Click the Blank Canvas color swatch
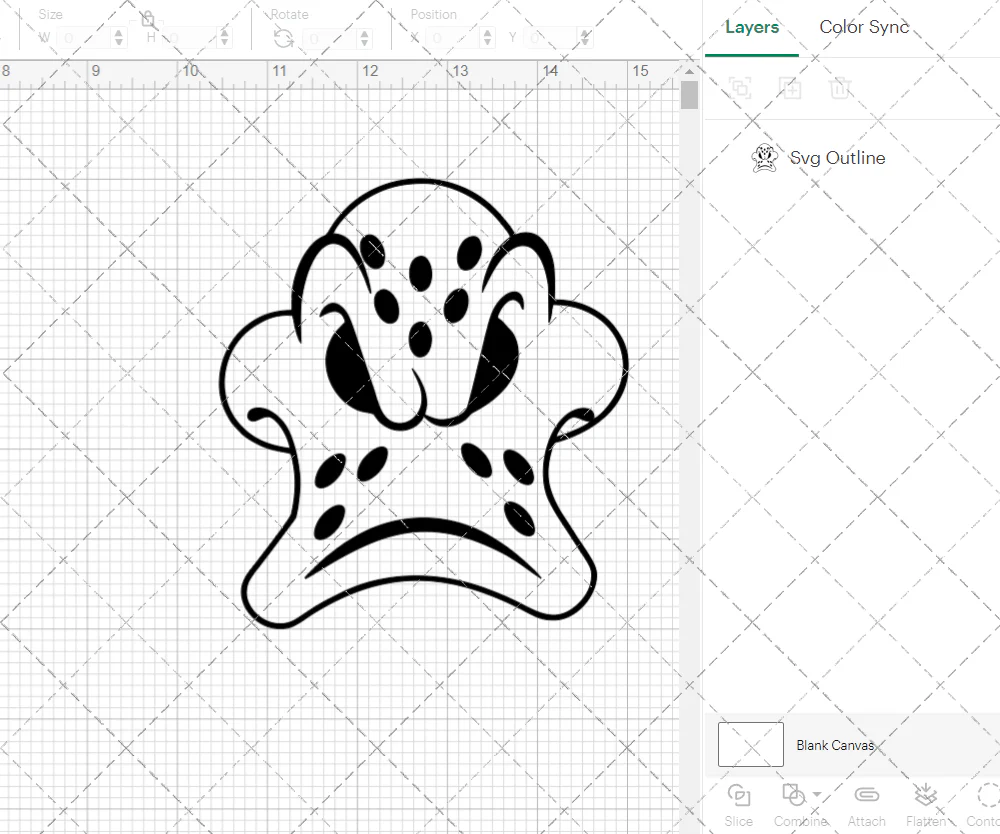Image resolution: width=1000 pixels, height=834 pixels. point(750,744)
